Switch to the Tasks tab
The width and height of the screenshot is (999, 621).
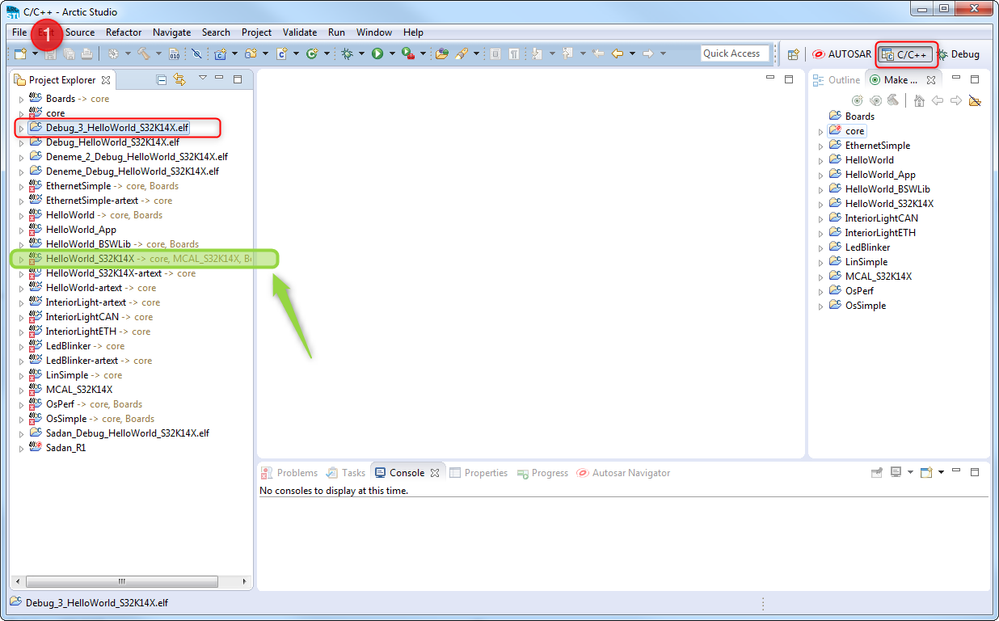click(x=346, y=473)
